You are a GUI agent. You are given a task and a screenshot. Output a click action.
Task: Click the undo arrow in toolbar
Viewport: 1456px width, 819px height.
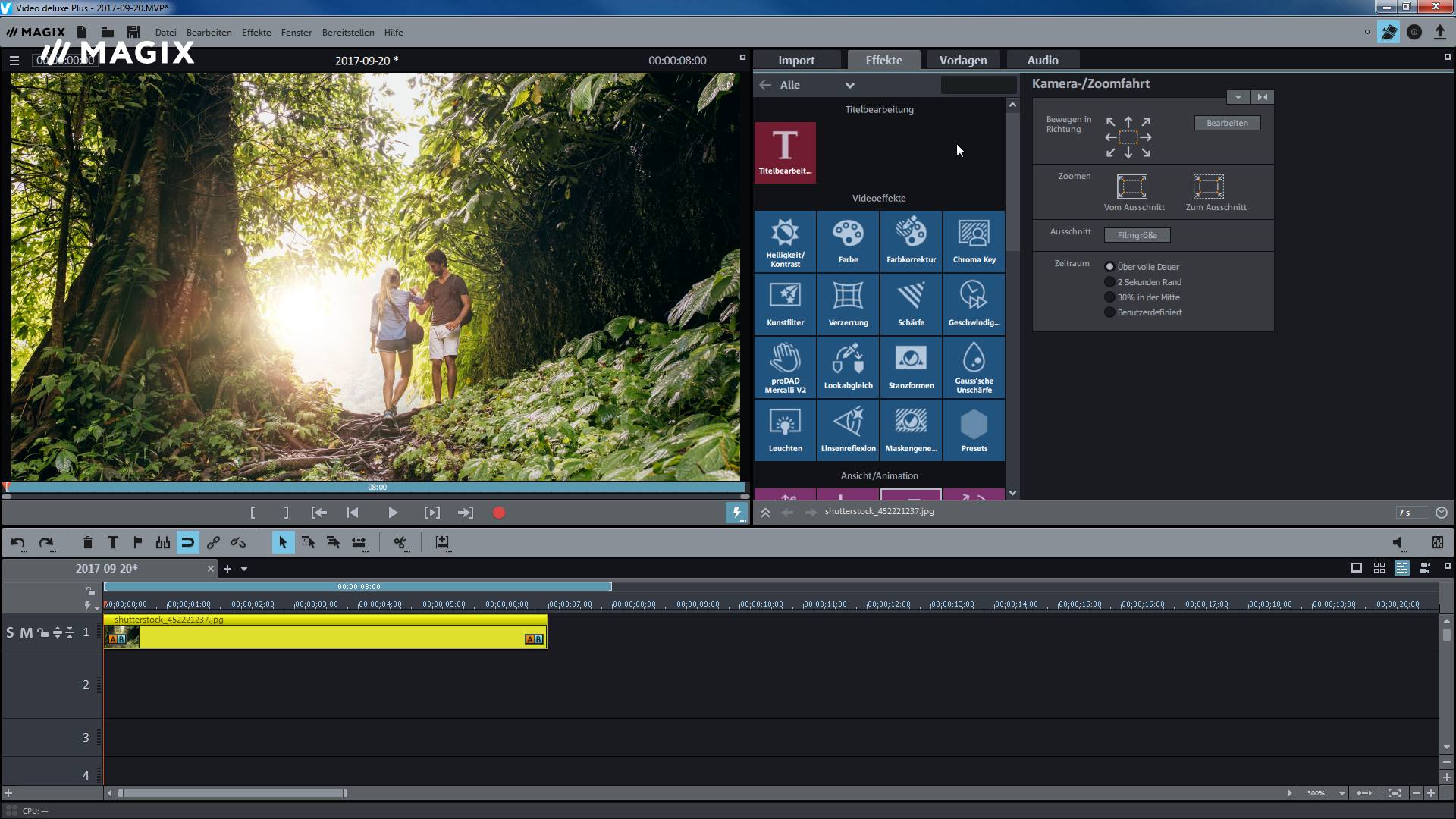(18, 543)
